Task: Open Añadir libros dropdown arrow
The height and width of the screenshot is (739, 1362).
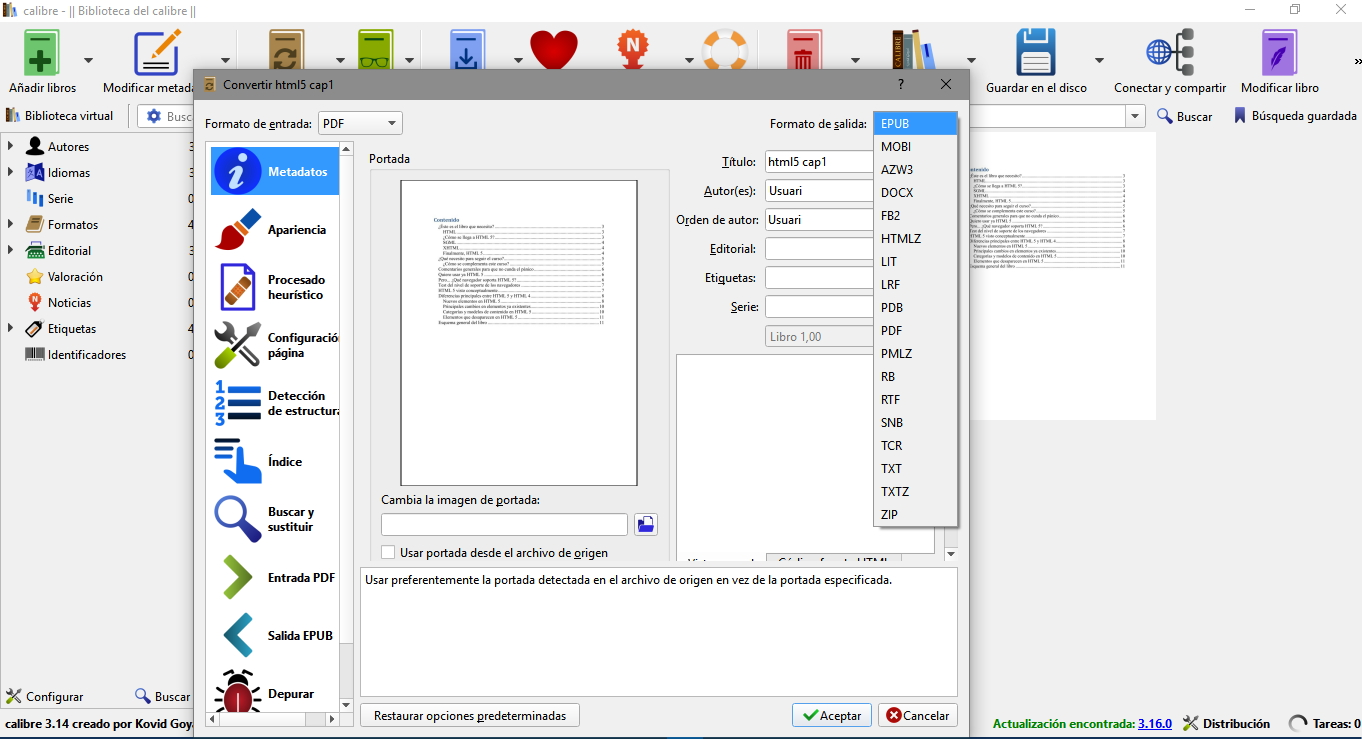Action: [x=88, y=60]
